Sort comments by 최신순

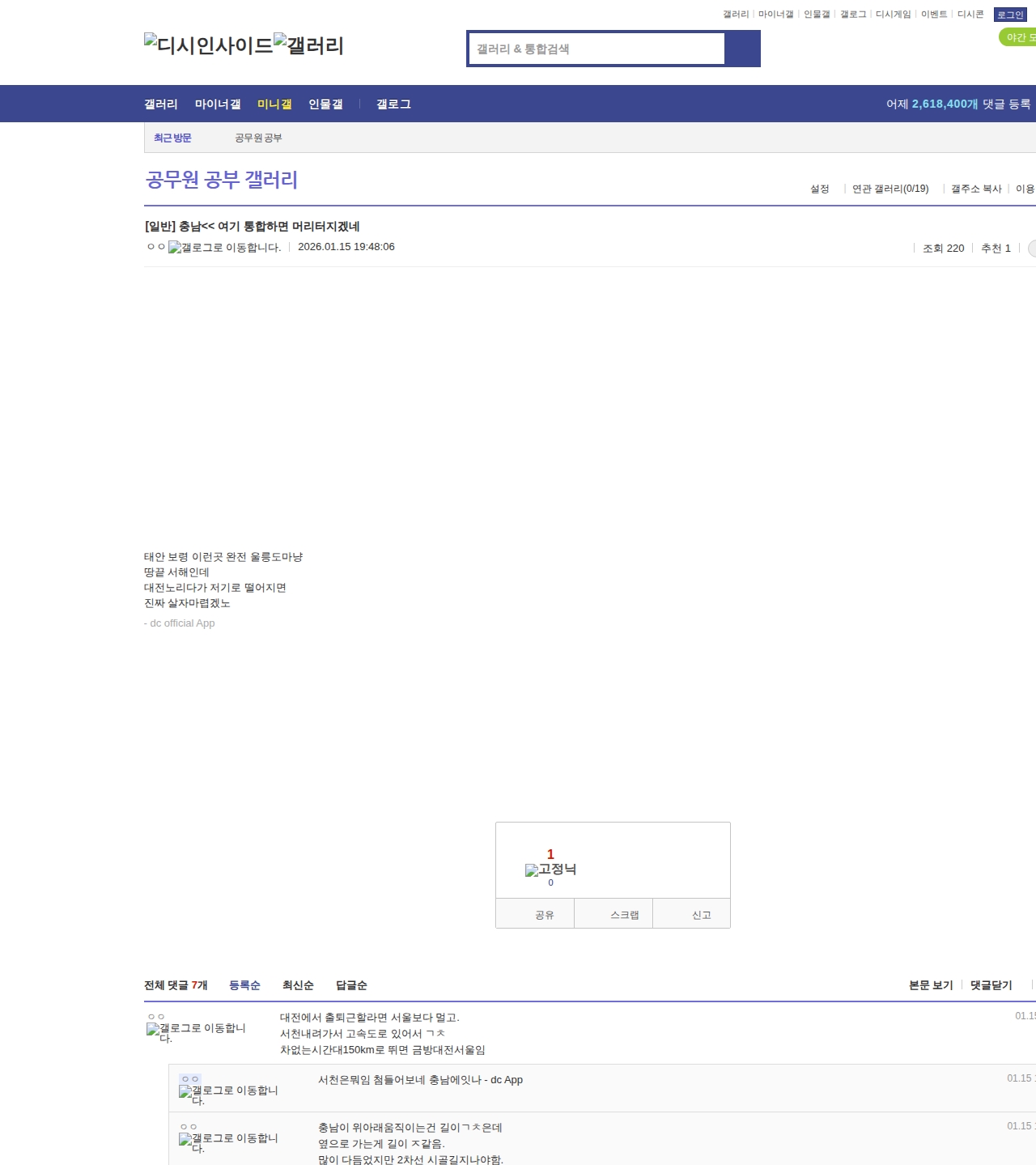click(x=298, y=985)
